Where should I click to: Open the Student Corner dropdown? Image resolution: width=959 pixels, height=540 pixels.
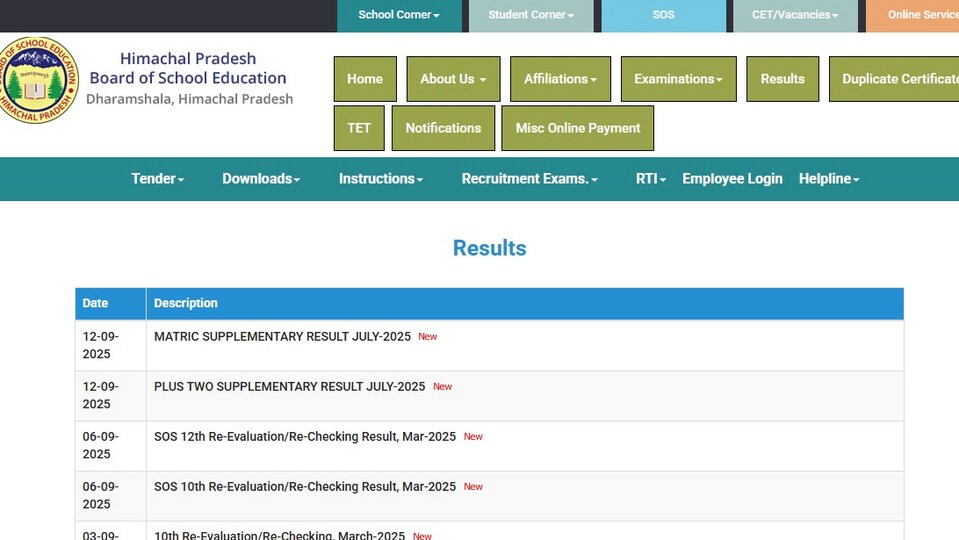(x=531, y=15)
